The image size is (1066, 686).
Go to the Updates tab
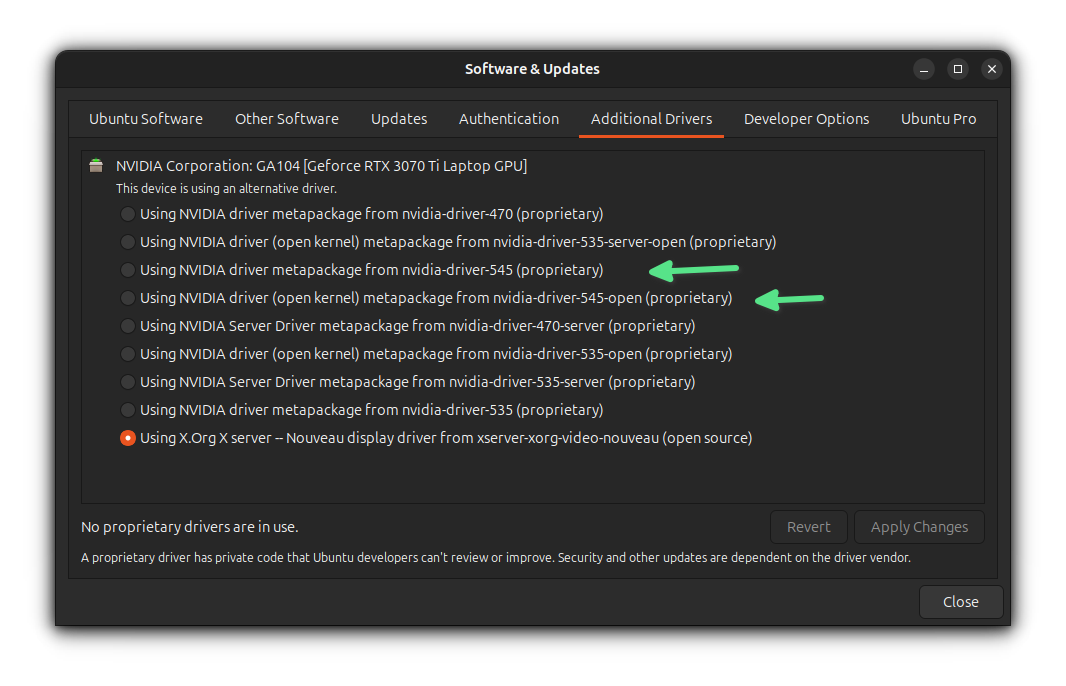pos(398,118)
